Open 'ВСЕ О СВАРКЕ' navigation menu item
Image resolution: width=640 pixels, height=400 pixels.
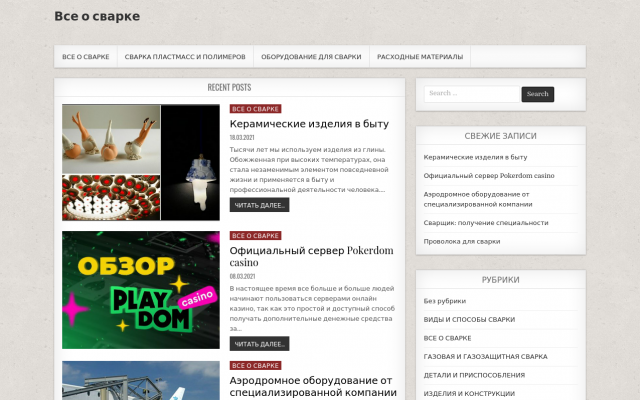86,57
